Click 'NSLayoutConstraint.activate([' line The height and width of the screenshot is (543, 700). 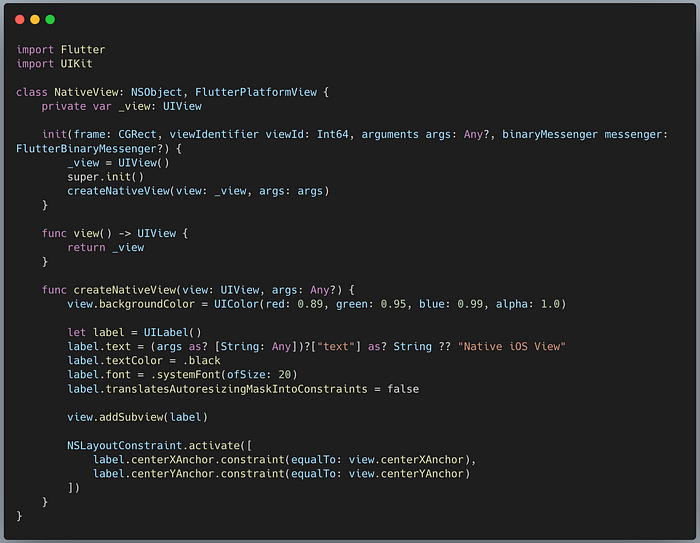point(159,446)
